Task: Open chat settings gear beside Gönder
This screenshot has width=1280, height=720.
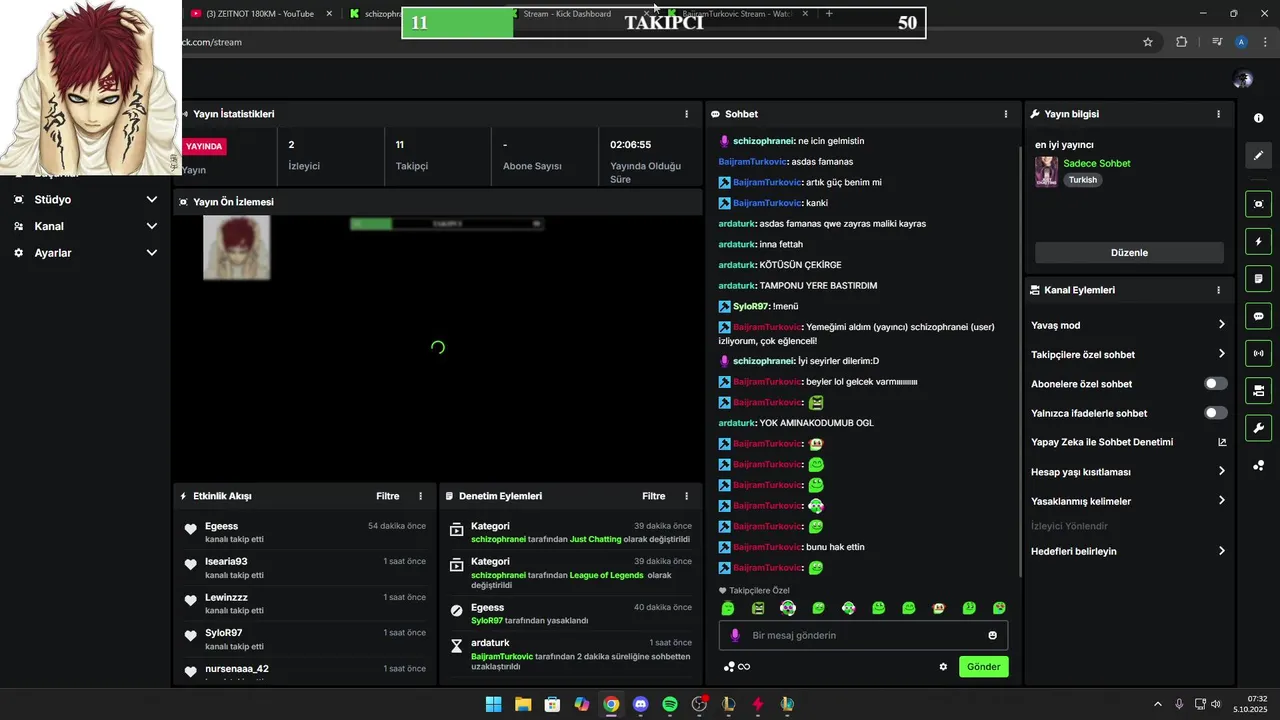Action: point(943,667)
